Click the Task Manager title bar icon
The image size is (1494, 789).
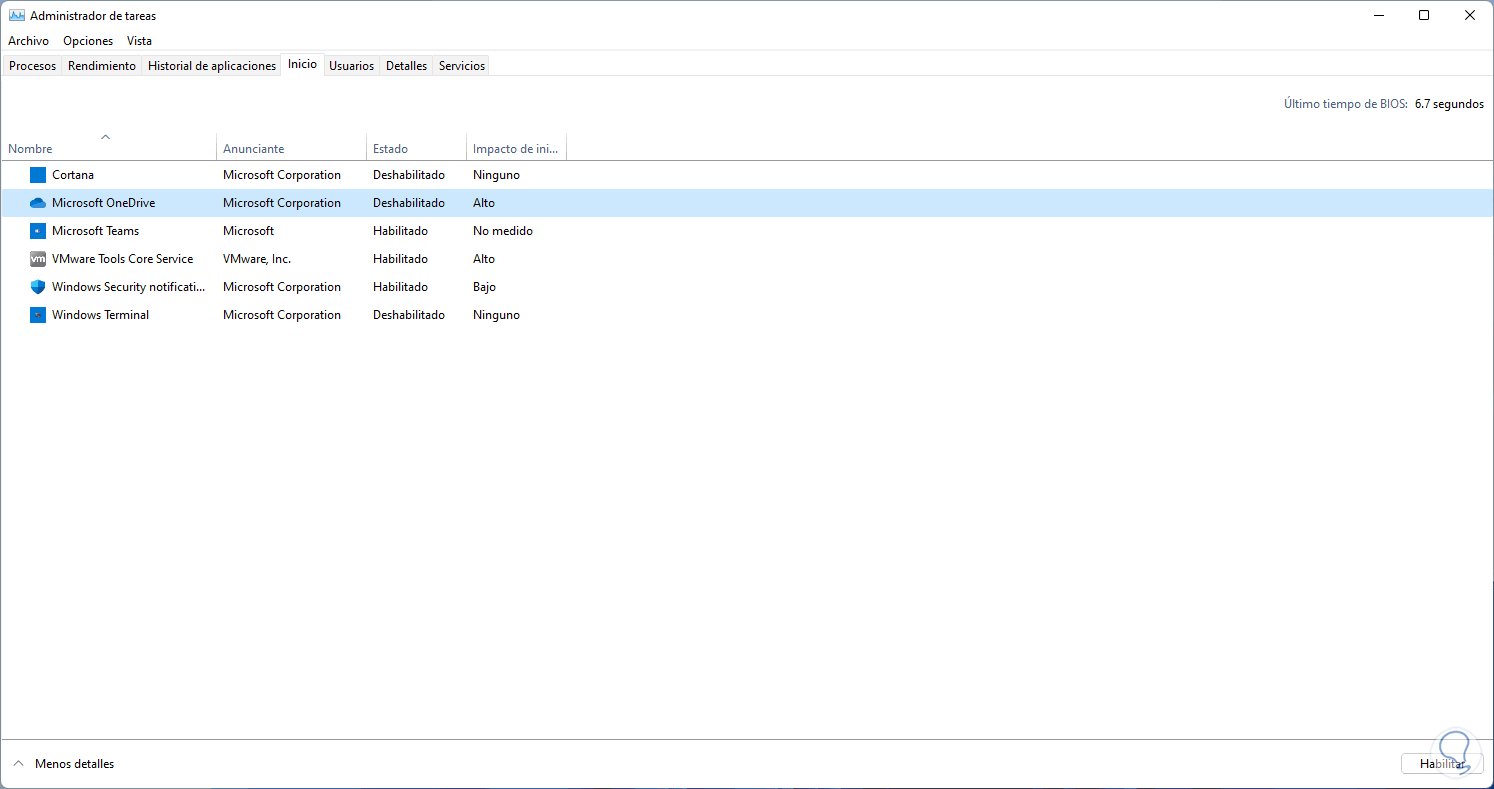pyautogui.click(x=17, y=16)
